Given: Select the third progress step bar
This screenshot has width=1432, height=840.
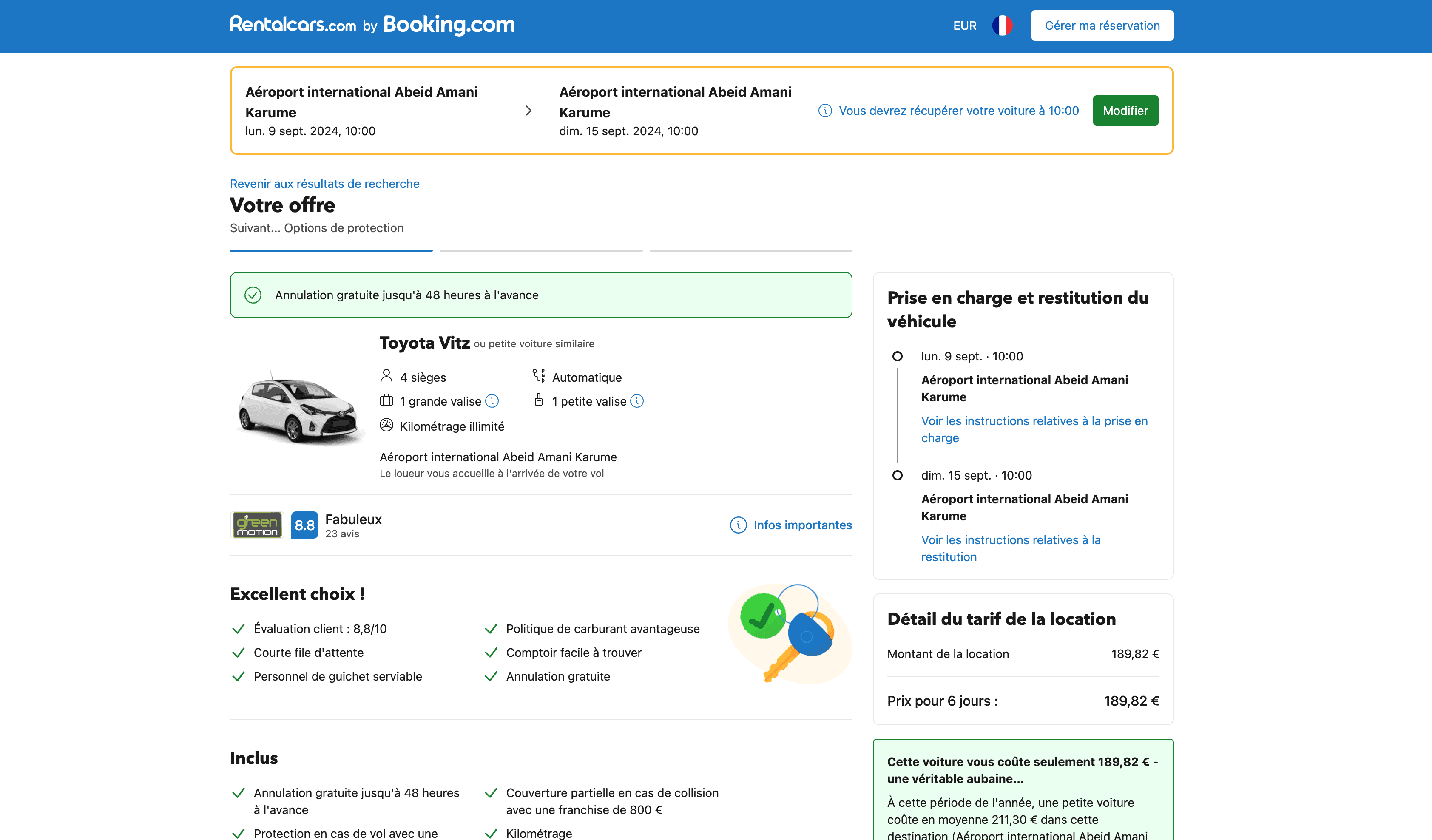Looking at the screenshot, I should click(x=751, y=250).
